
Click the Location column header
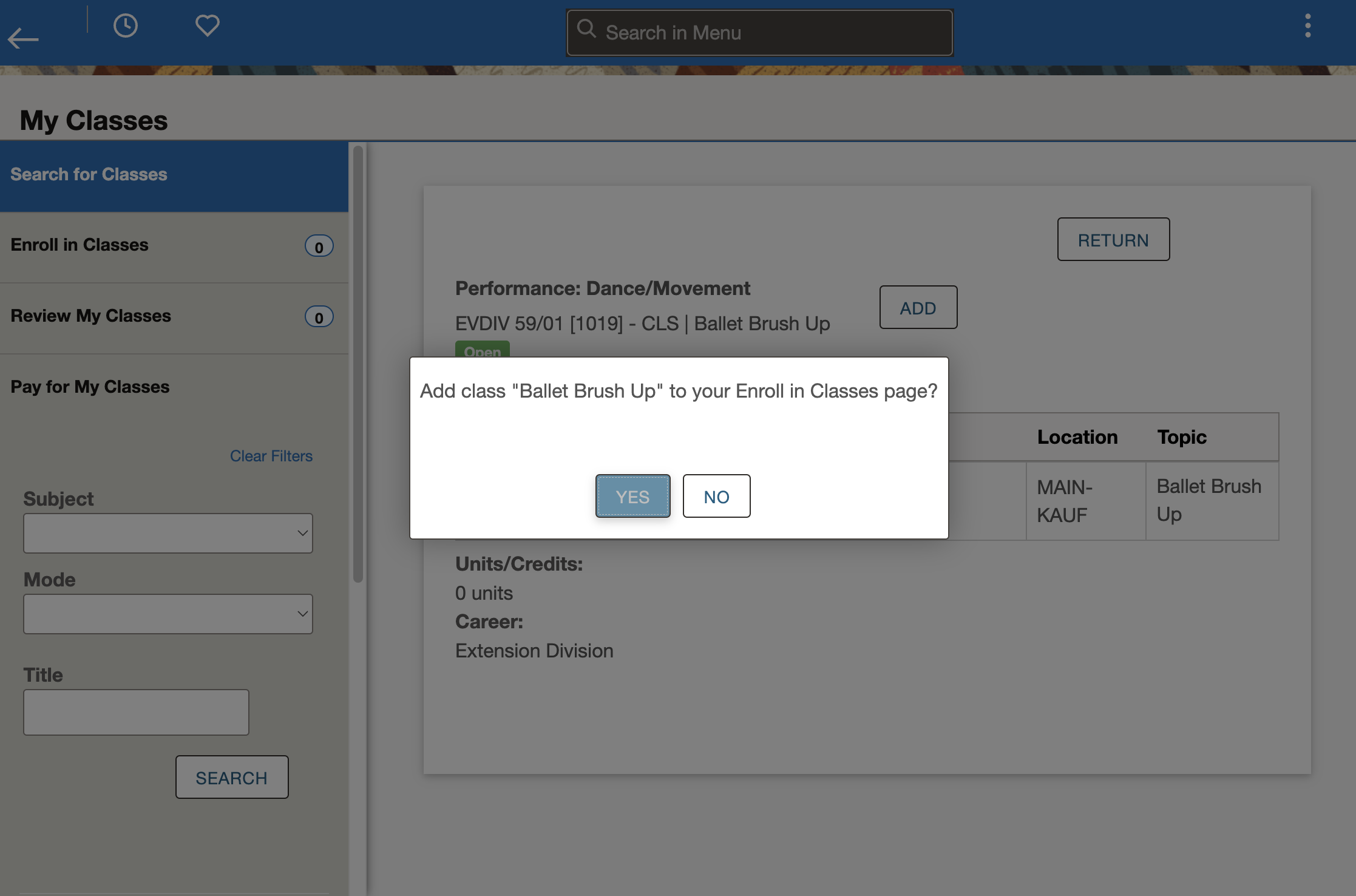(x=1077, y=436)
